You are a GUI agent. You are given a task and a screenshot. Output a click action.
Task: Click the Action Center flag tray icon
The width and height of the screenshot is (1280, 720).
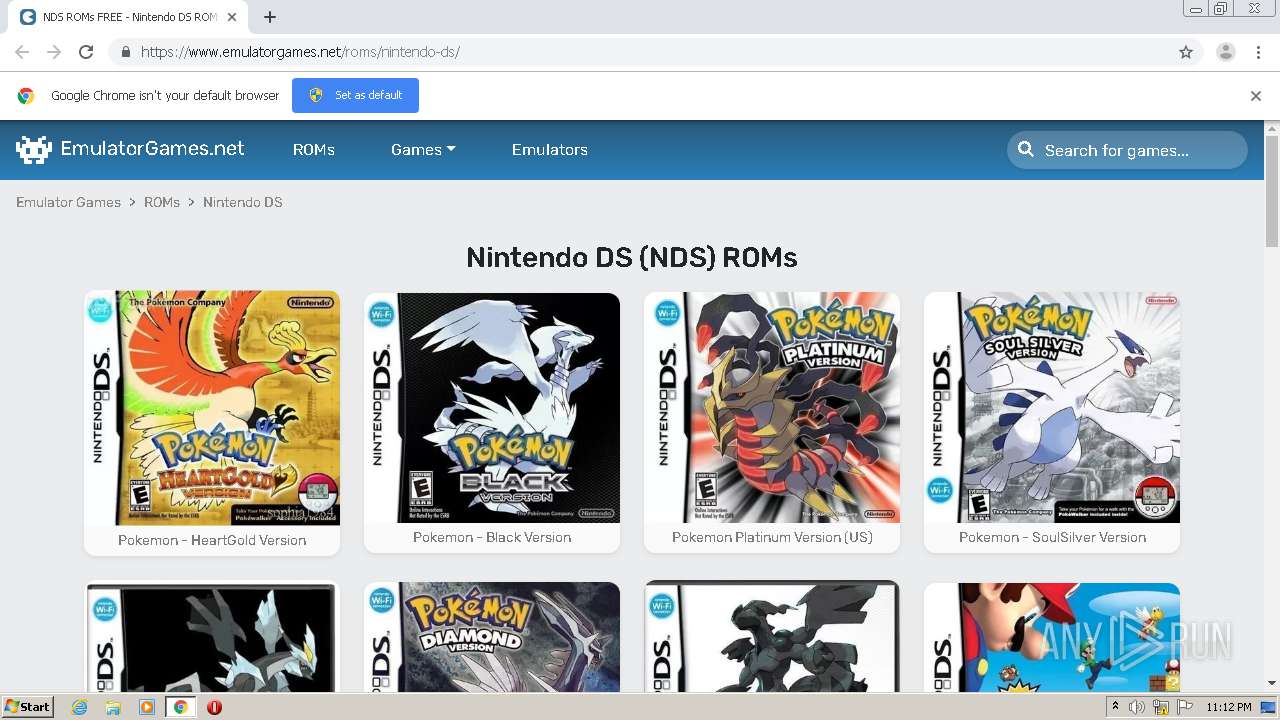1184,707
